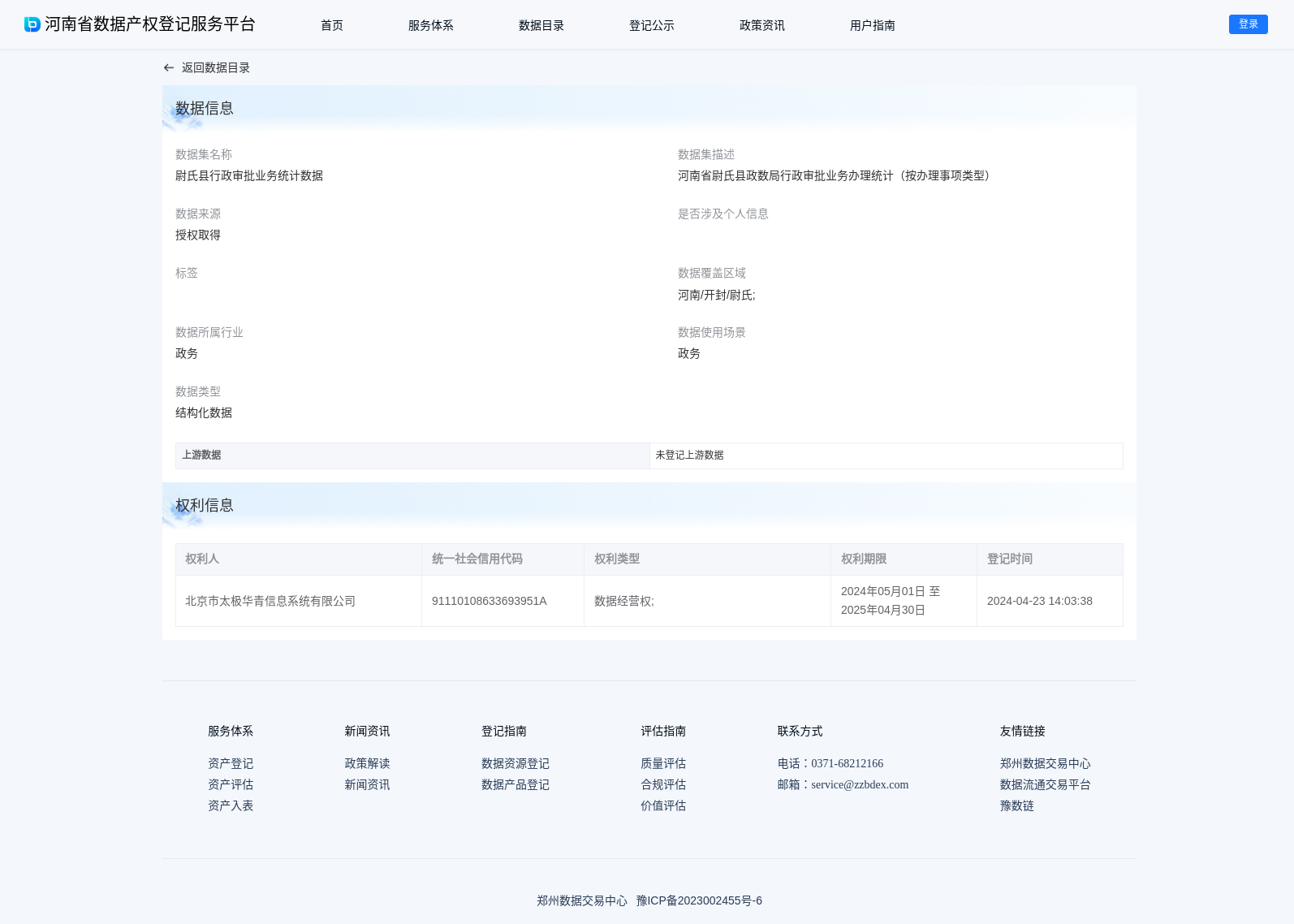
Task: Click usage scenario value 政务 under 数据使用场景
Action: [x=689, y=353]
